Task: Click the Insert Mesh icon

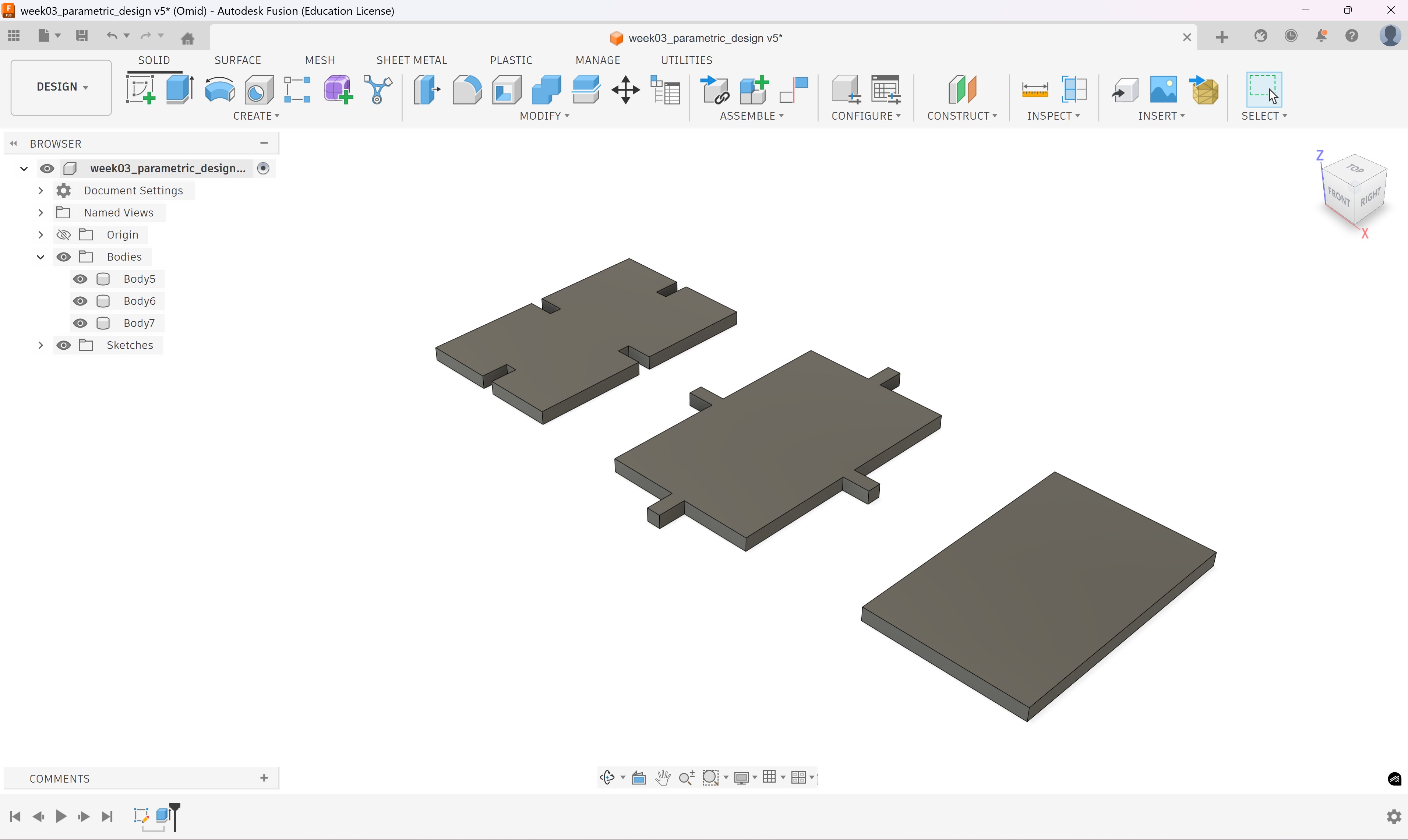Action: [x=1204, y=89]
